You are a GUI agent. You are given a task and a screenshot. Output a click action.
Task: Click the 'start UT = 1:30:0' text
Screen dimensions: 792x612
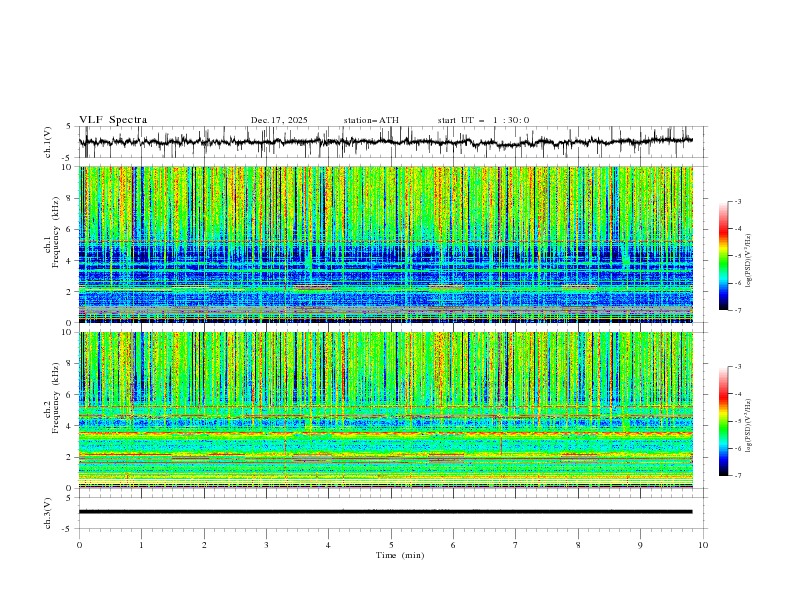(x=483, y=120)
